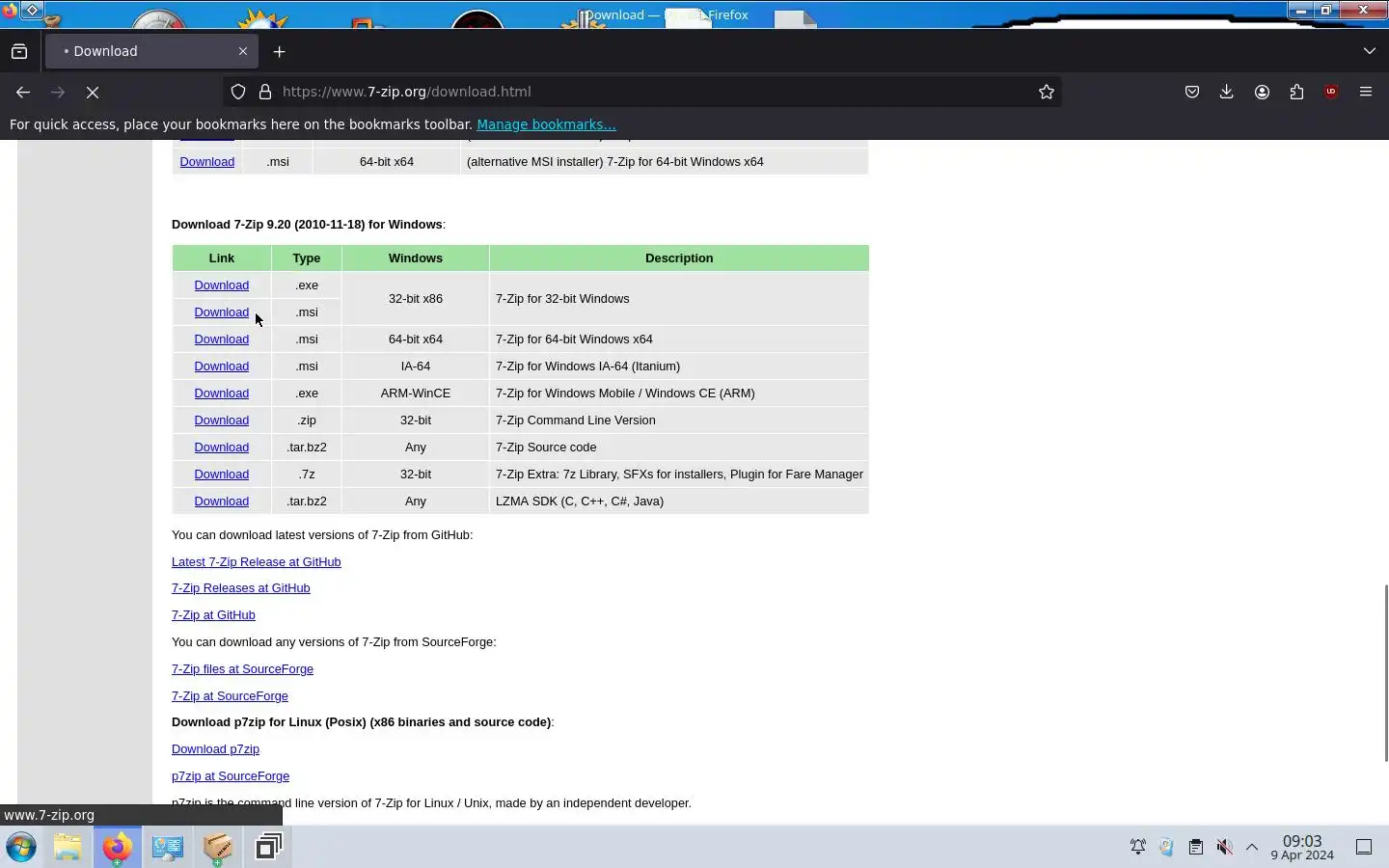The width and height of the screenshot is (1389, 868).
Task: Open the notifications bell in the tray
Action: coord(1138,847)
